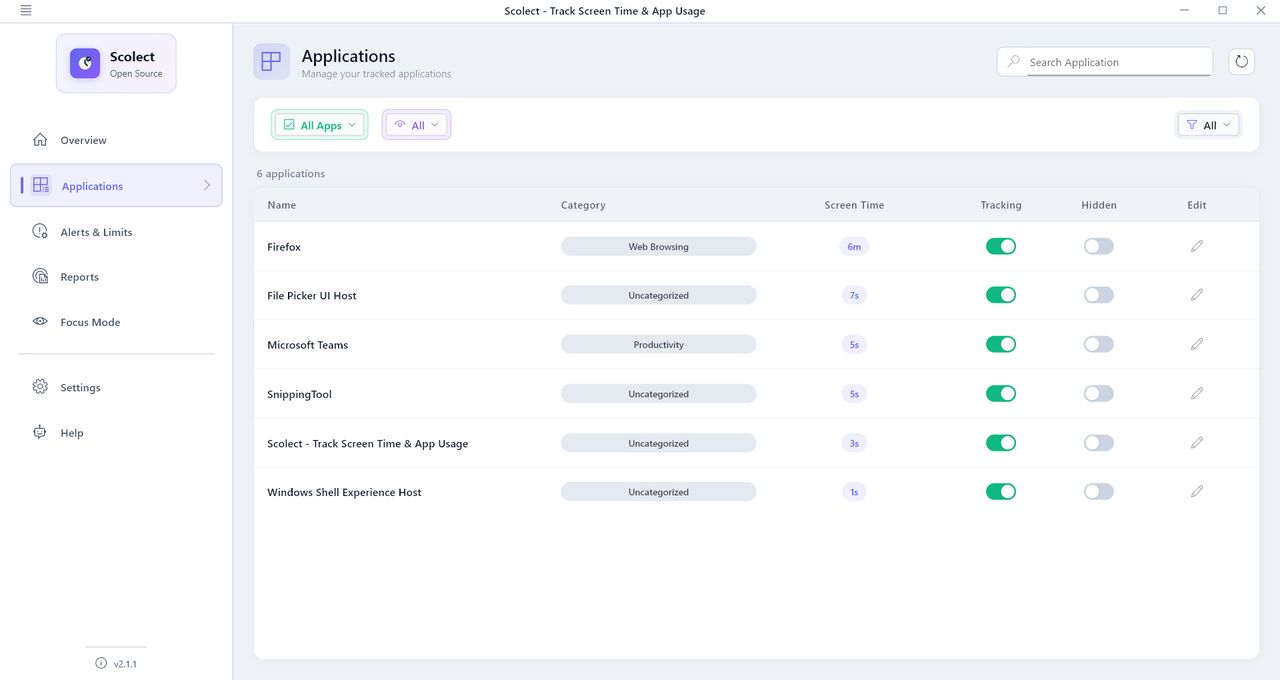Click the Scolect logo icon
Screen dimensions: 1280x680
coord(85,63)
